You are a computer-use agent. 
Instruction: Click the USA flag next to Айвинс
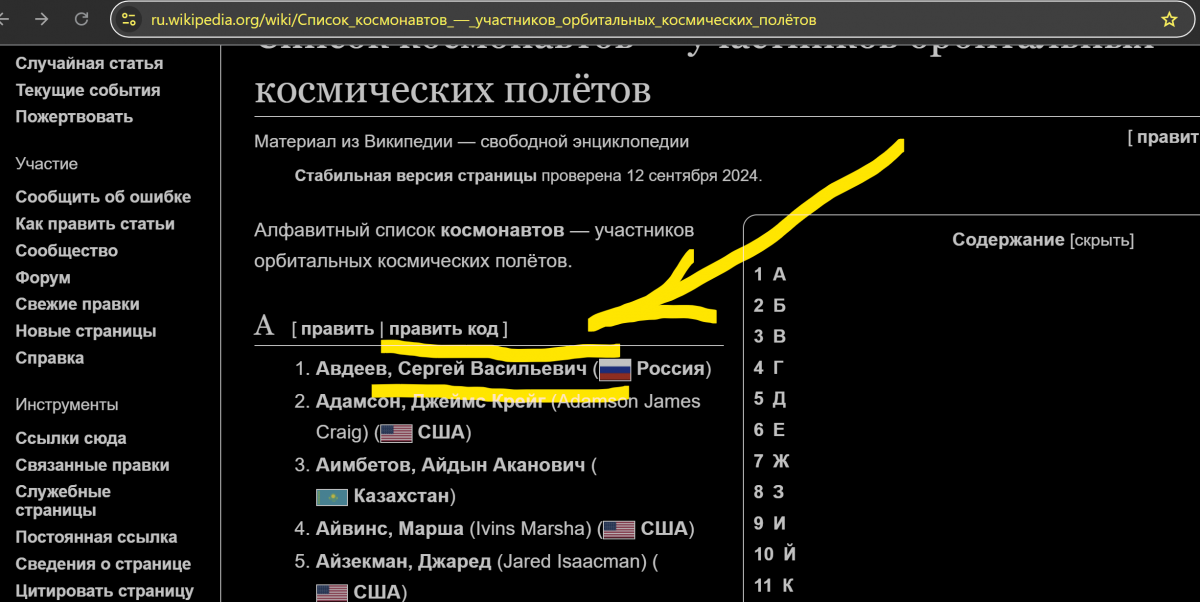619,529
